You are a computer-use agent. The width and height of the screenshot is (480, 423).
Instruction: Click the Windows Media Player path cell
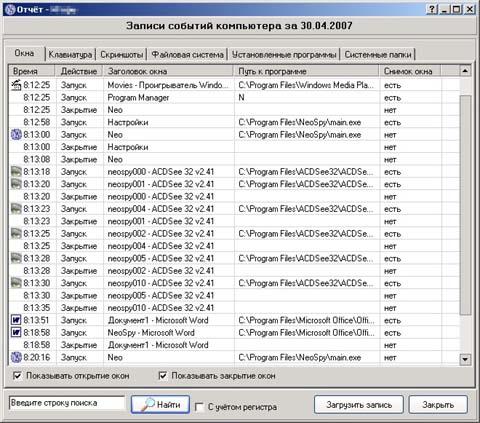[306, 85]
